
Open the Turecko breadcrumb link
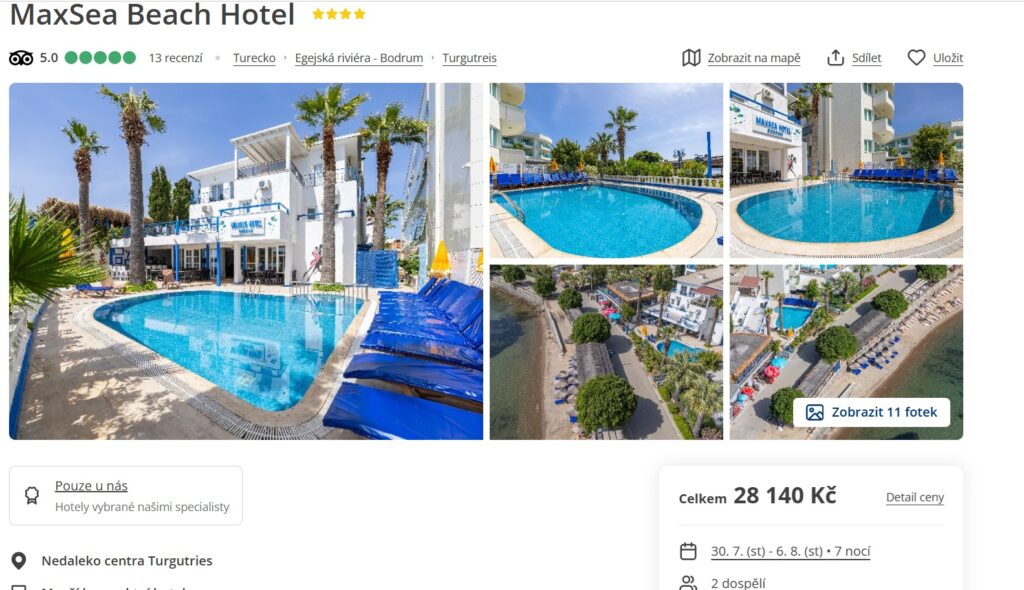[254, 58]
